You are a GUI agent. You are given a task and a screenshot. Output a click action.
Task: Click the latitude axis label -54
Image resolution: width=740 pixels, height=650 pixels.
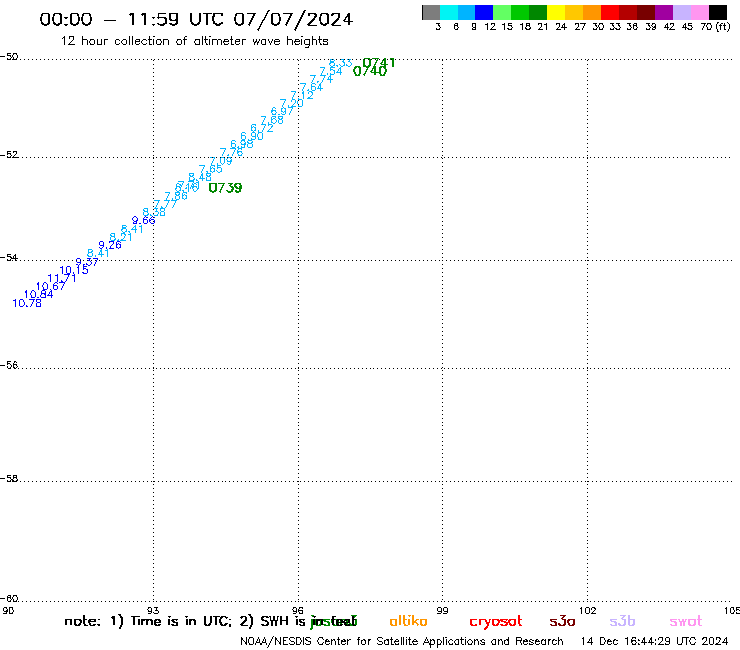tap(9, 258)
